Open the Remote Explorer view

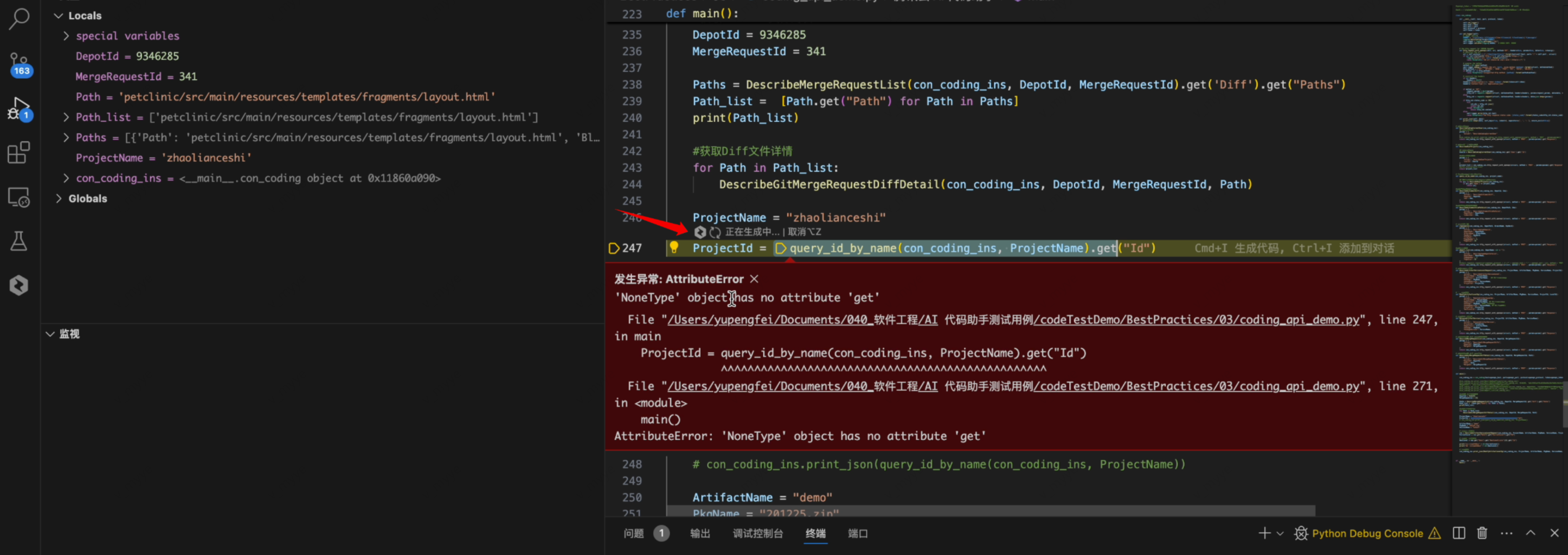[x=19, y=197]
